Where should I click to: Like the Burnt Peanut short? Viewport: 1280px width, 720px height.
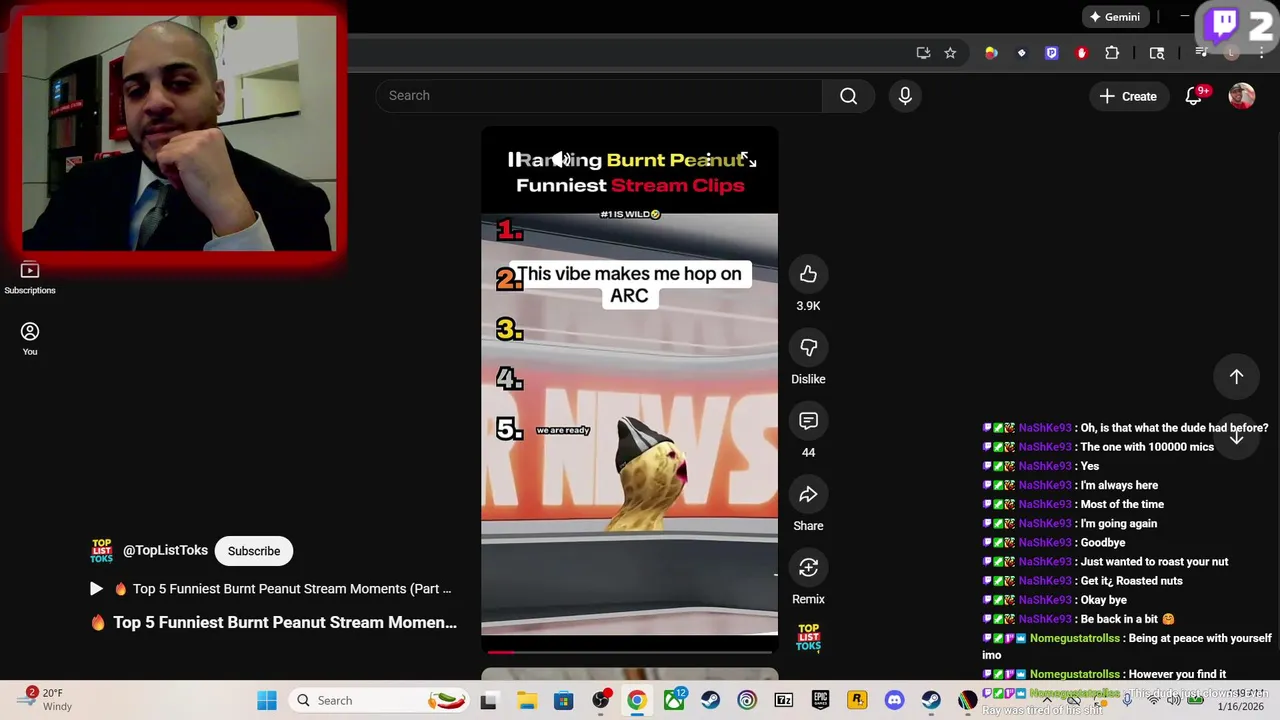(x=808, y=274)
